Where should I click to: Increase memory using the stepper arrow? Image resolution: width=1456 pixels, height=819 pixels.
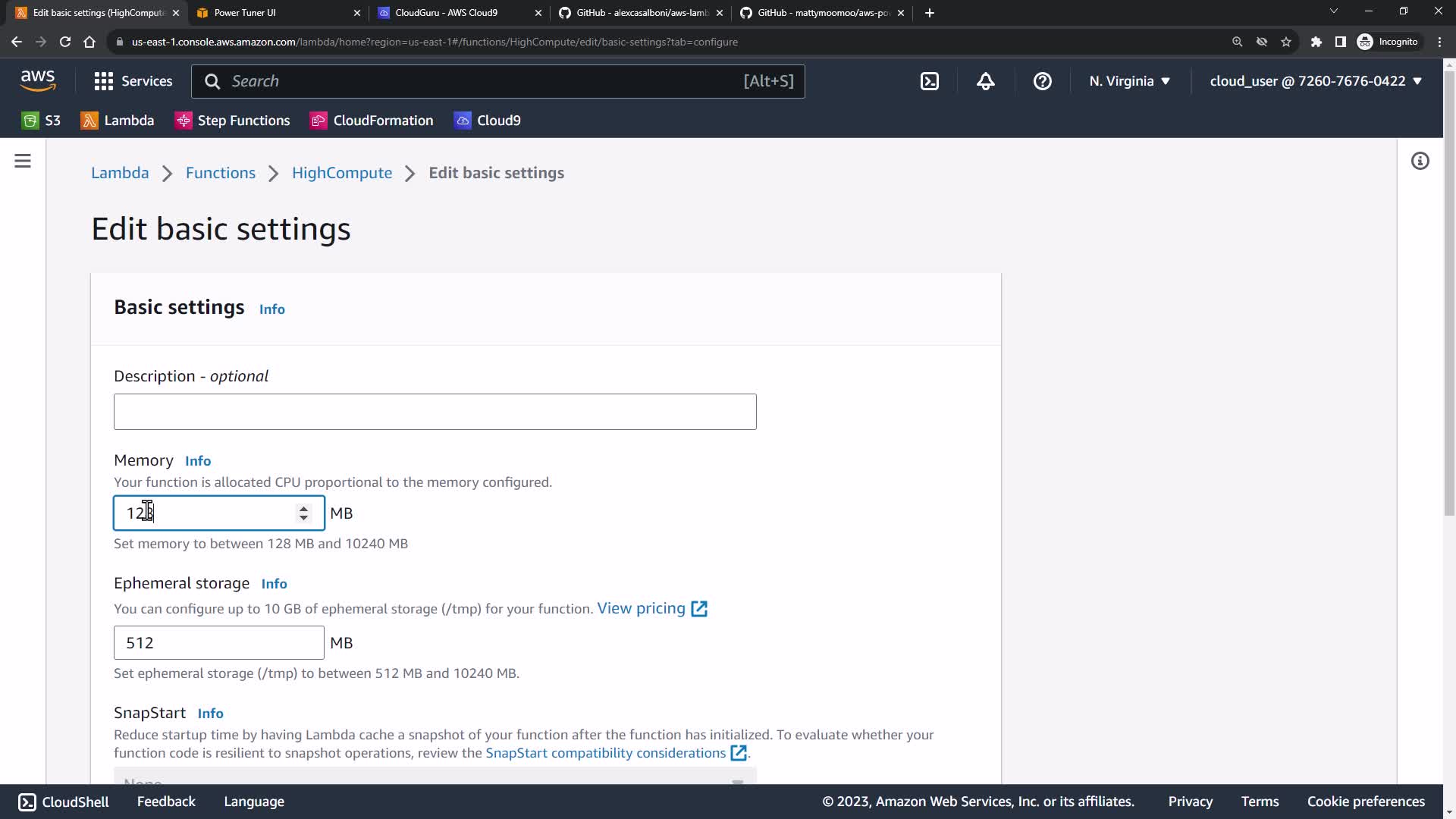pos(303,508)
